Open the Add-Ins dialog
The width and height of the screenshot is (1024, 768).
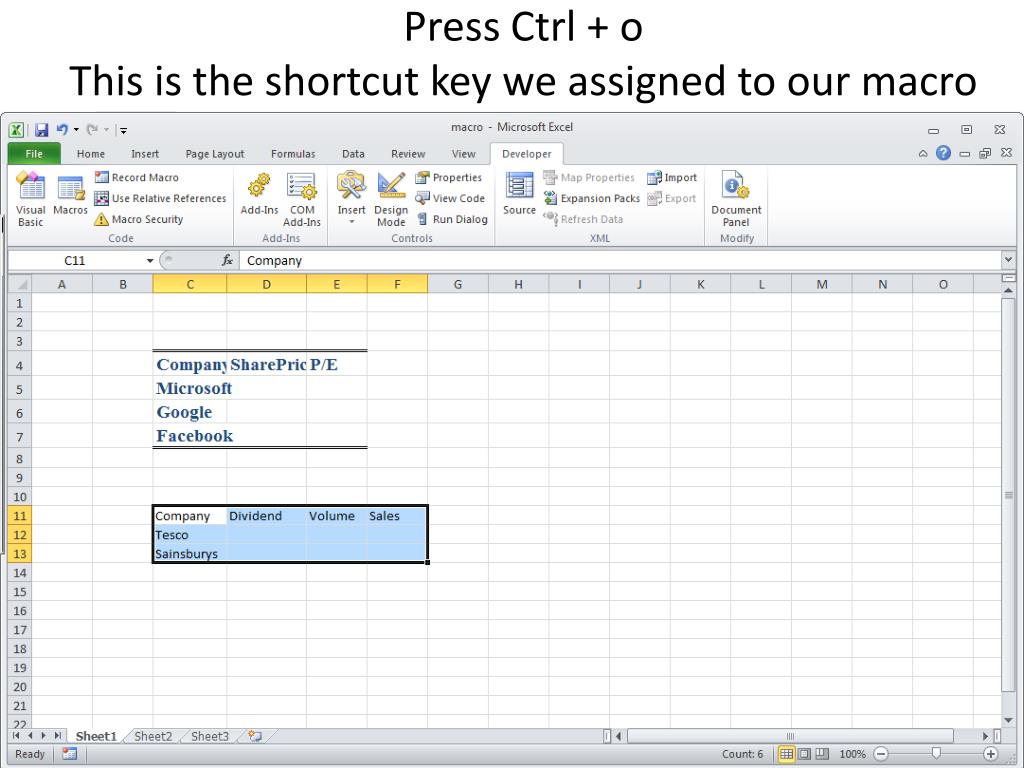pos(259,193)
